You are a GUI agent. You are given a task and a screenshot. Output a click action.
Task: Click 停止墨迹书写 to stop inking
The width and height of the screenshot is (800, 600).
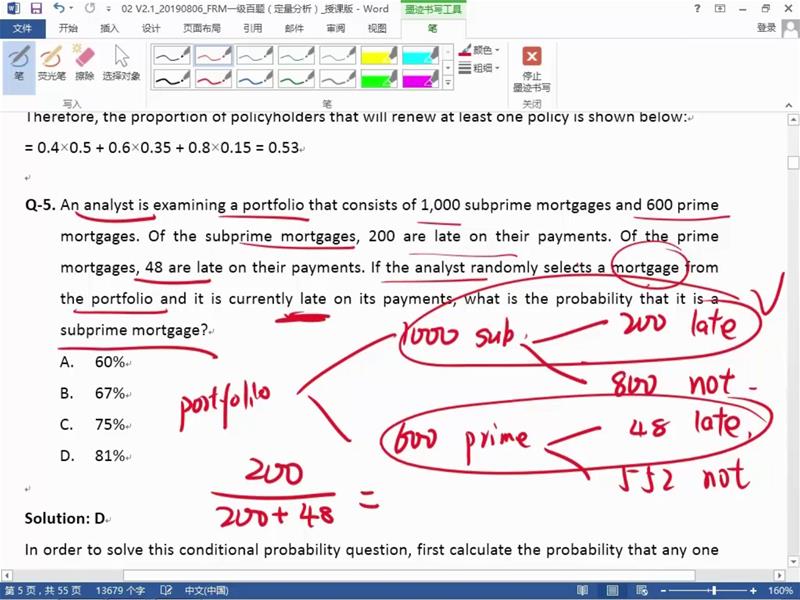[x=532, y=68]
